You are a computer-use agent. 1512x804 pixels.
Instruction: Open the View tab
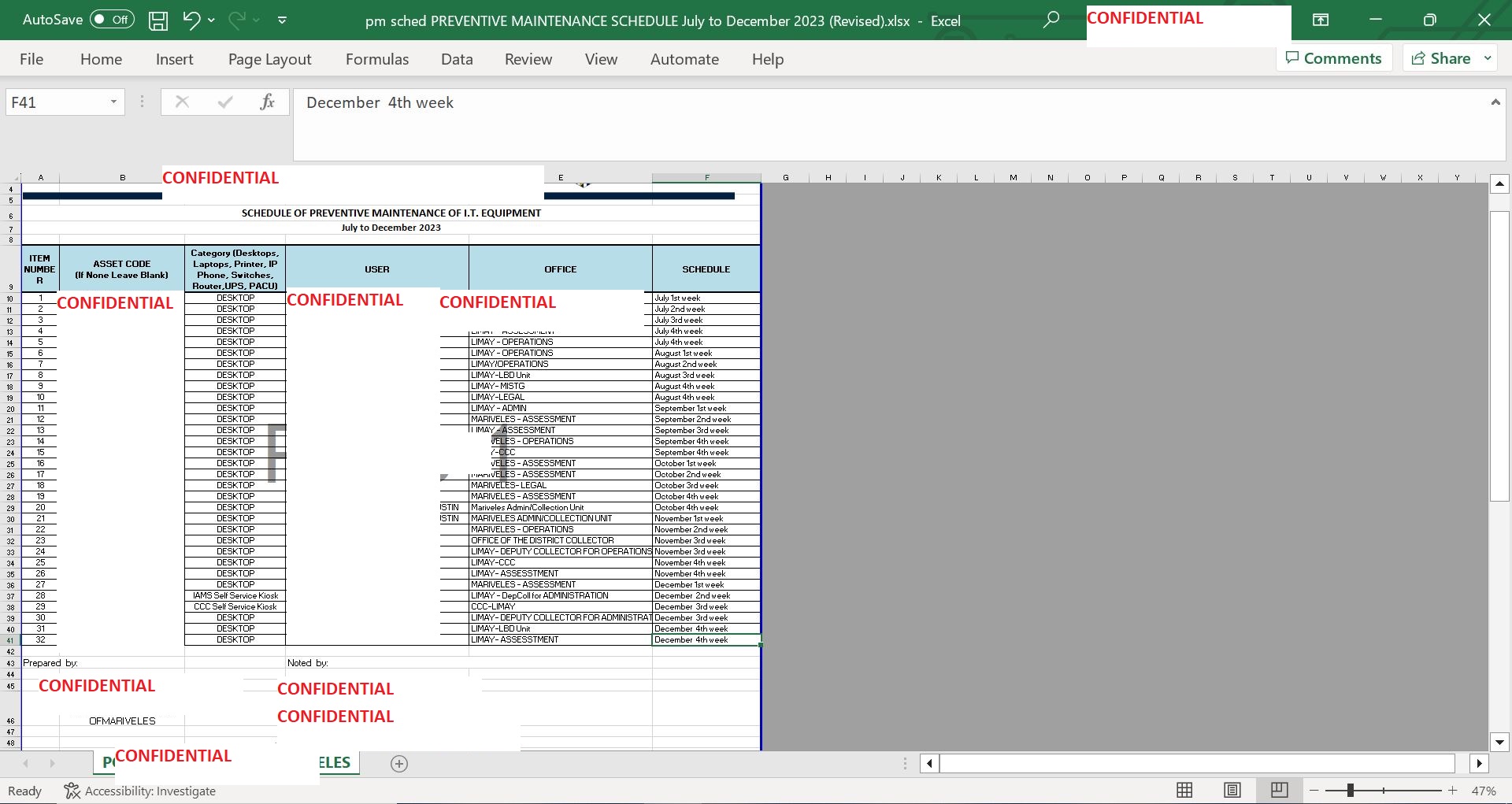pyautogui.click(x=601, y=59)
